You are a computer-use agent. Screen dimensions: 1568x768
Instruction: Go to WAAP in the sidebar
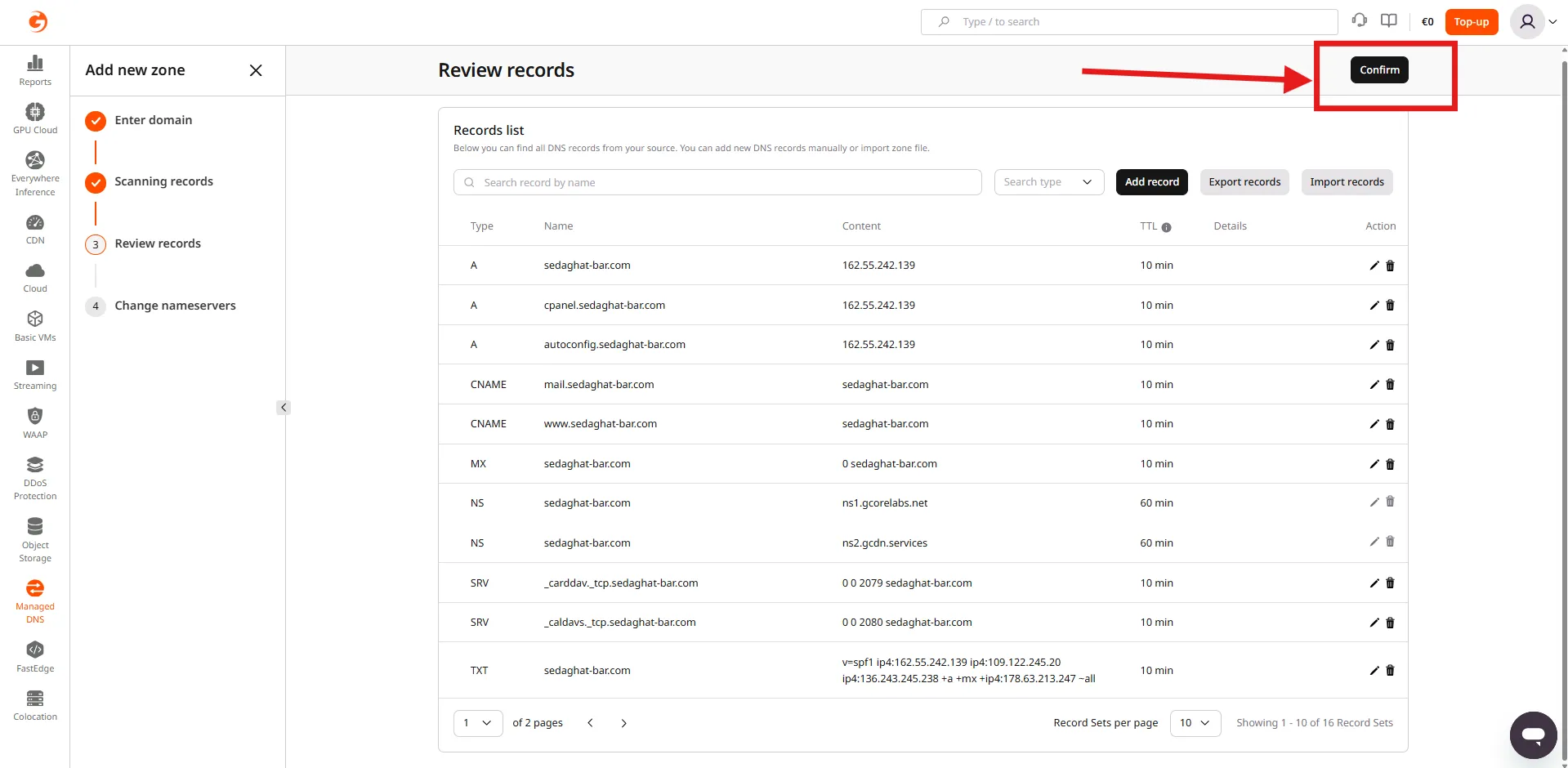(x=34, y=422)
